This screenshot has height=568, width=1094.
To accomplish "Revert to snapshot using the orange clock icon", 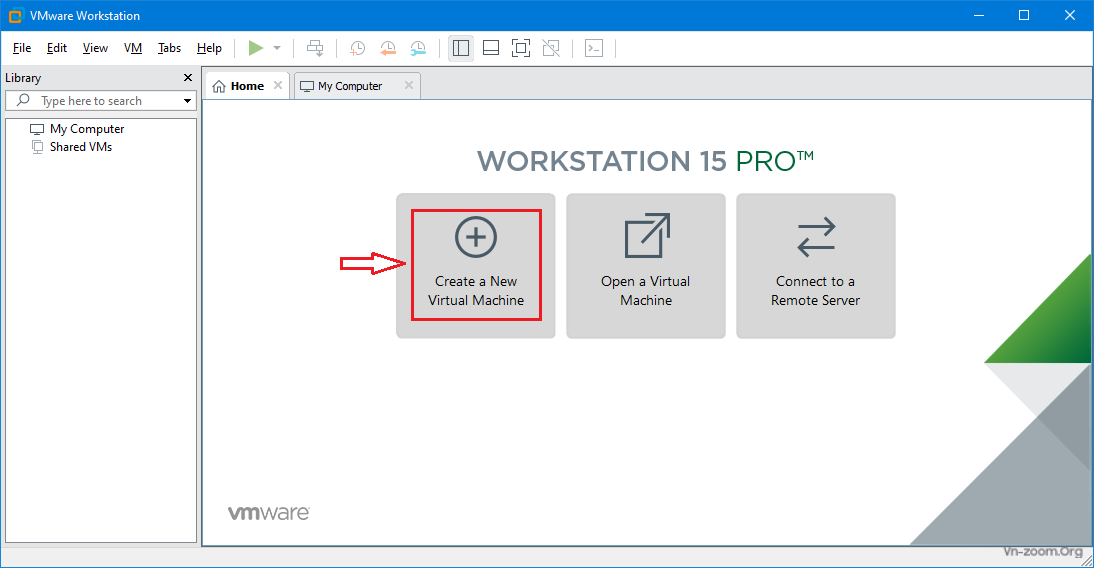I will point(387,48).
